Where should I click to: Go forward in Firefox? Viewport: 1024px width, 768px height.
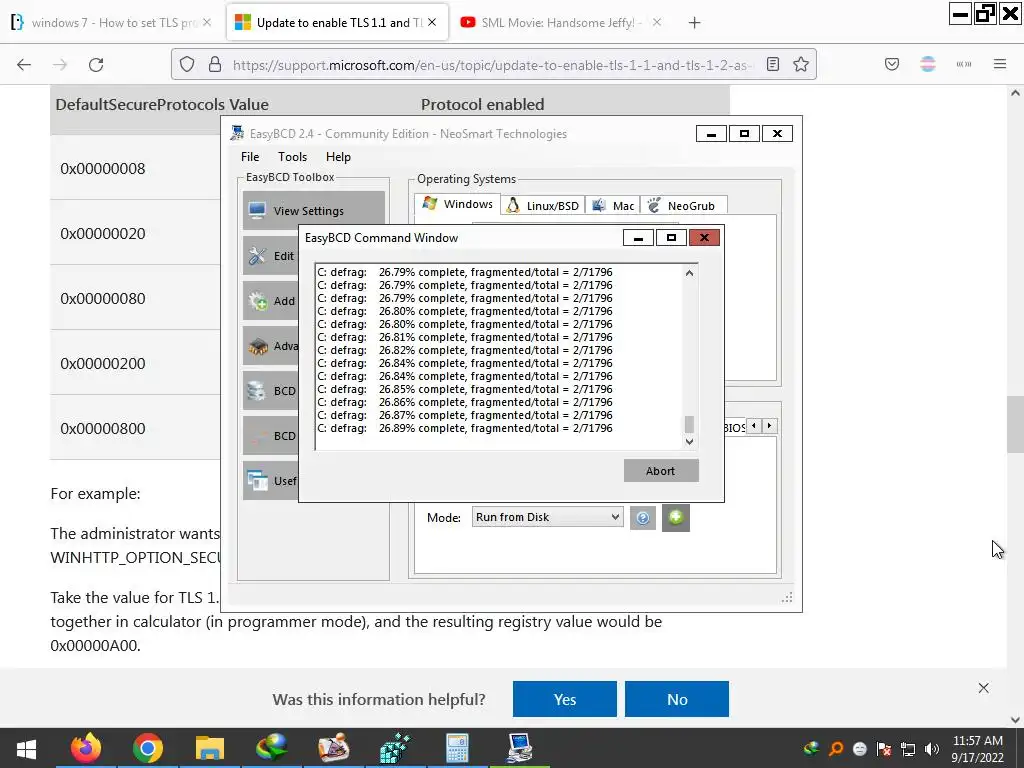tap(60, 65)
